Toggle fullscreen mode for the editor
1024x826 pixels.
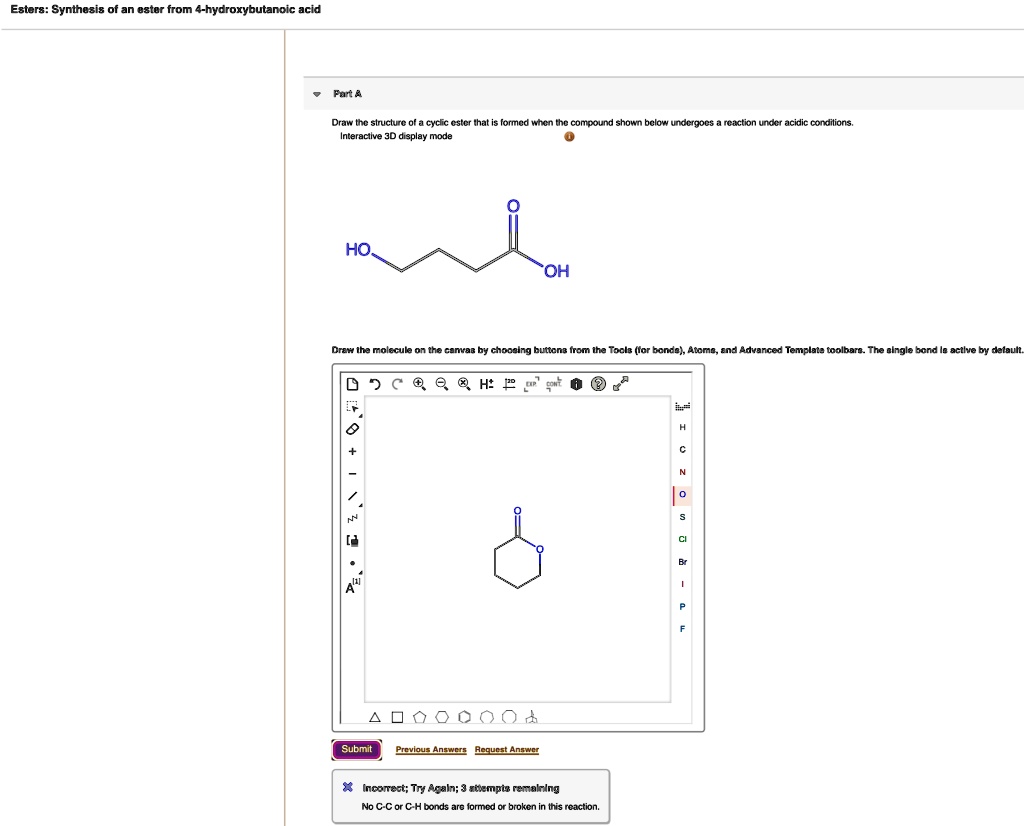[x=621, y=383]
